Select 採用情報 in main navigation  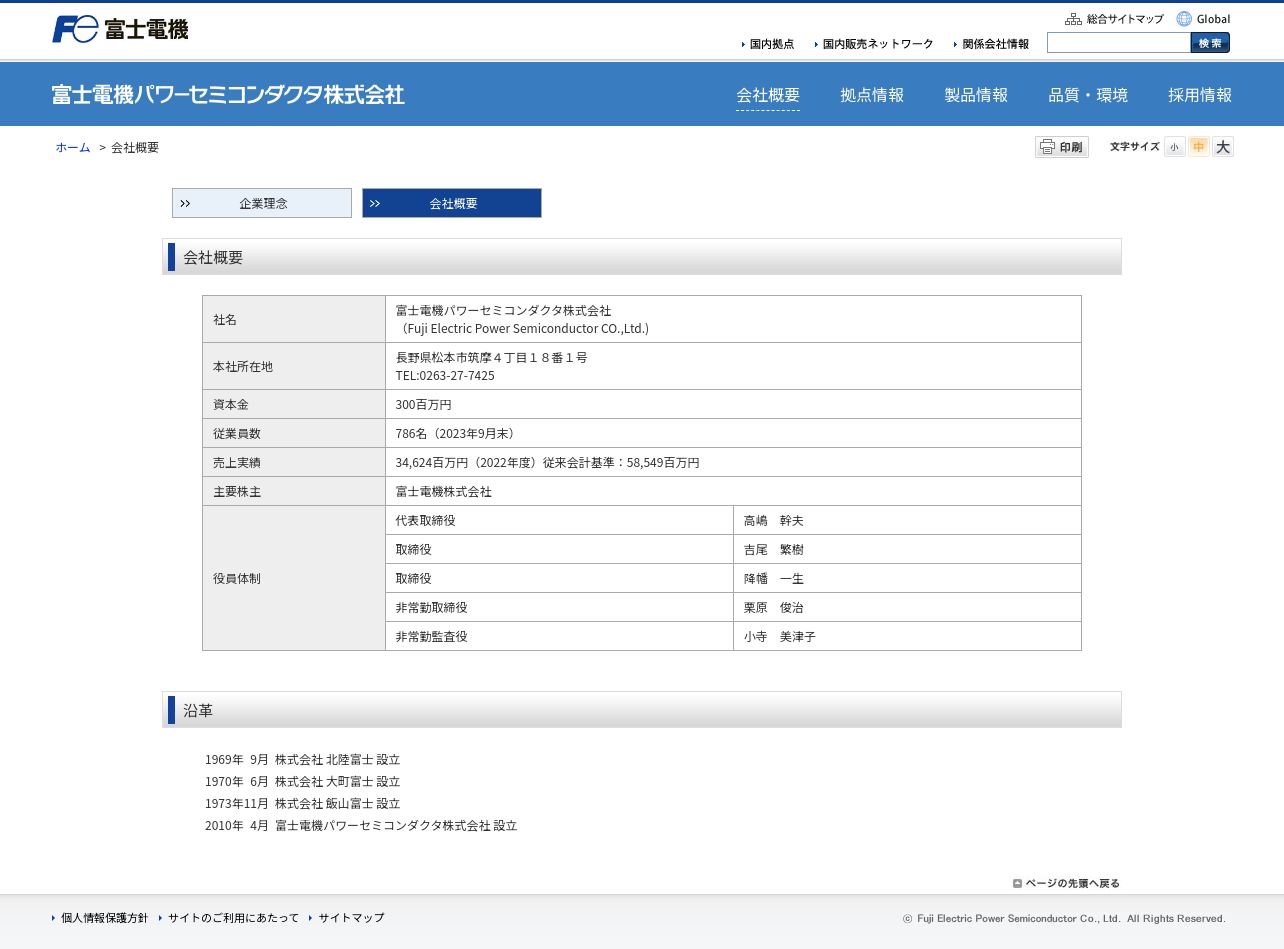tap(1200, 95)
